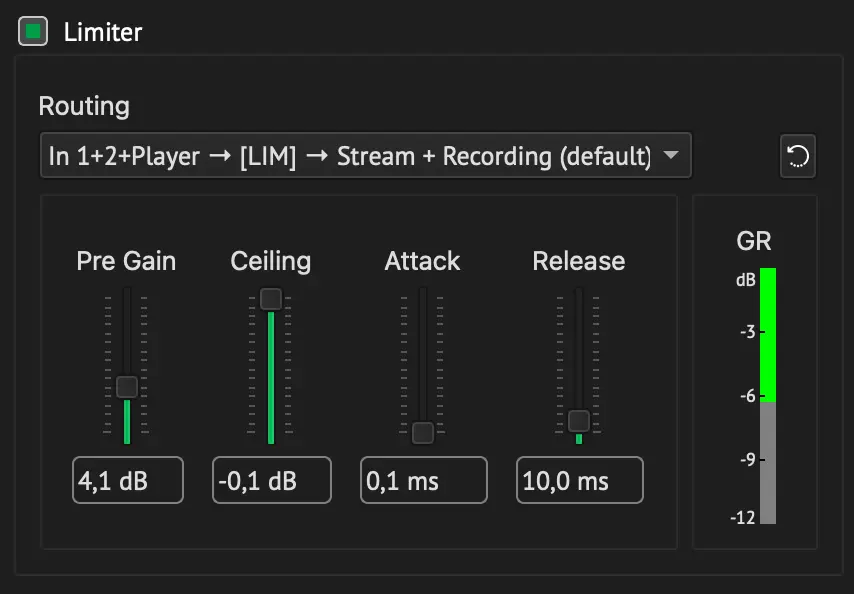Screen dimensions: 854x594
Task: Open the Routing dropdown menu
Action: click(365, 156)
